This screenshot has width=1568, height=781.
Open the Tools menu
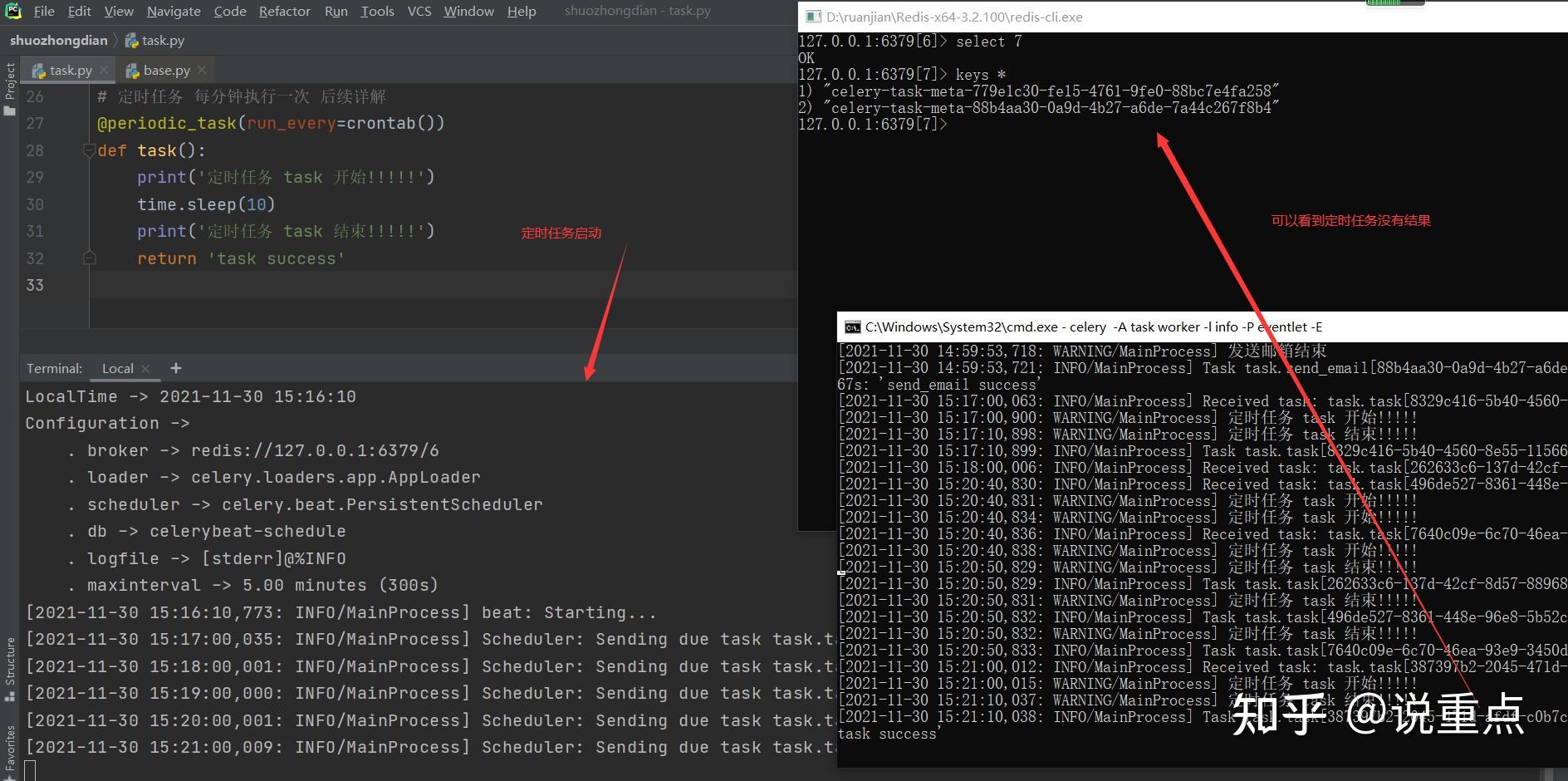coord(377,11)
